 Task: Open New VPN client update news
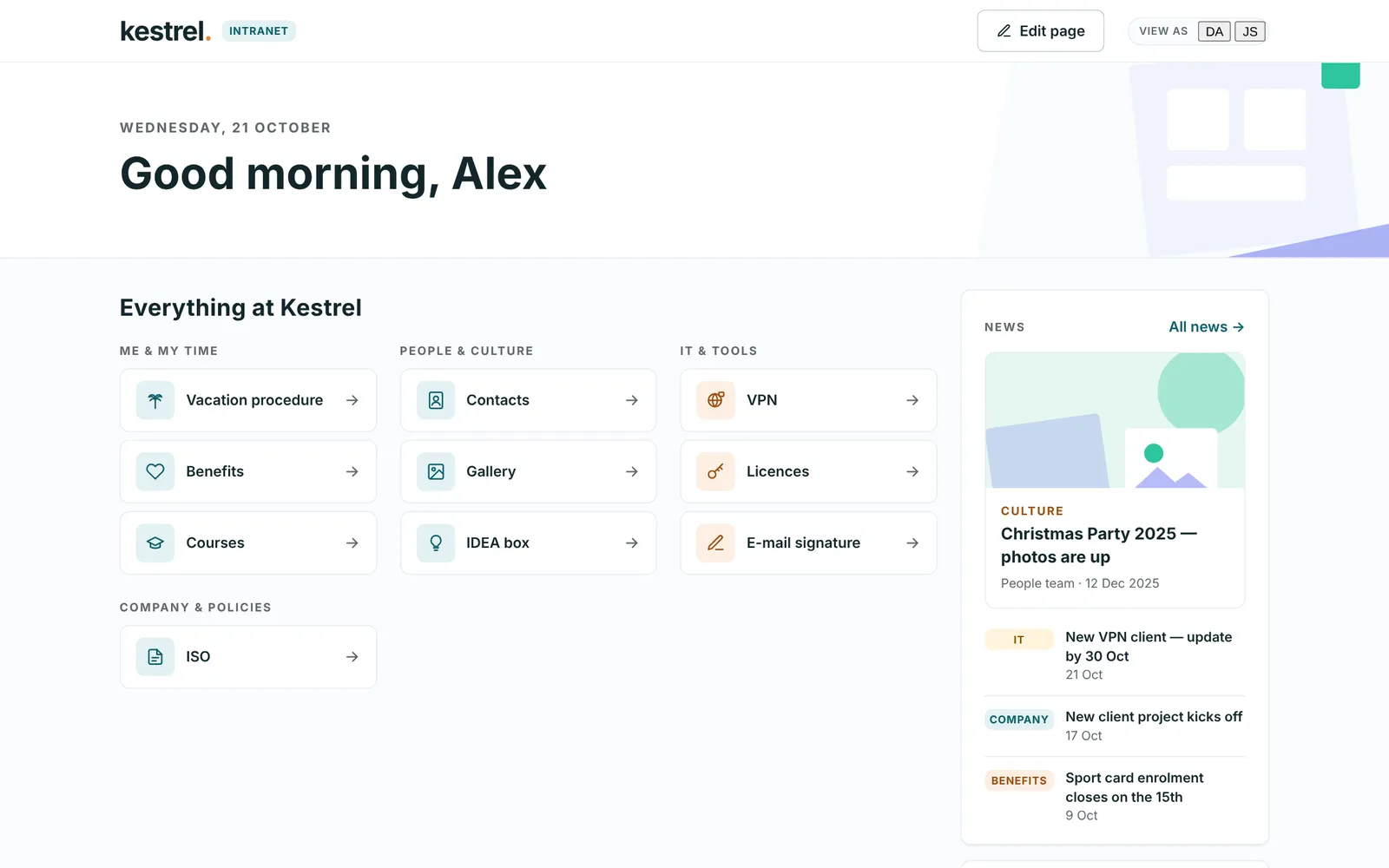click(1149, 647)
